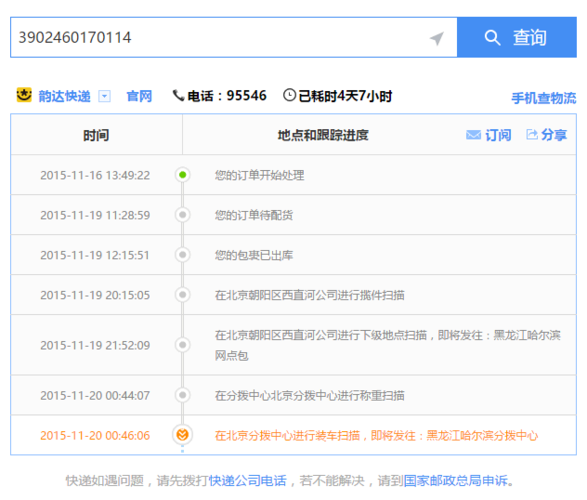Open 国家邮政总局申诉 complaint link
The width and height of the screenshot is (587, 500).
point(455,481)
